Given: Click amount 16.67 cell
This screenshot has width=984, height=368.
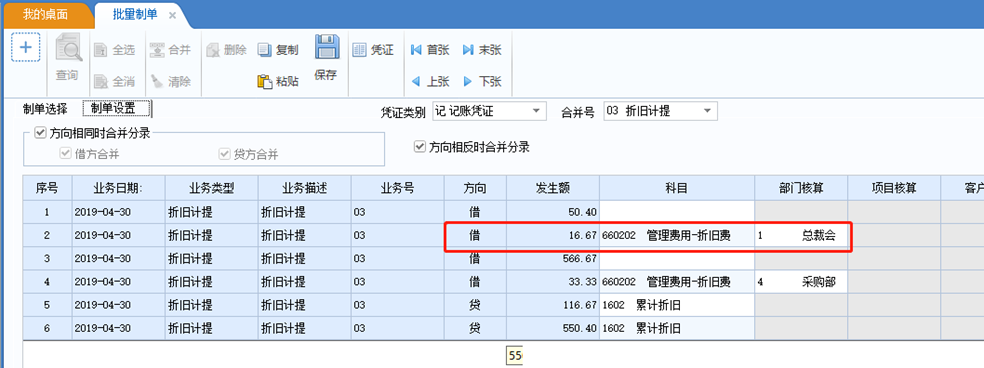Looking at the screenshot, I should 553,235.
